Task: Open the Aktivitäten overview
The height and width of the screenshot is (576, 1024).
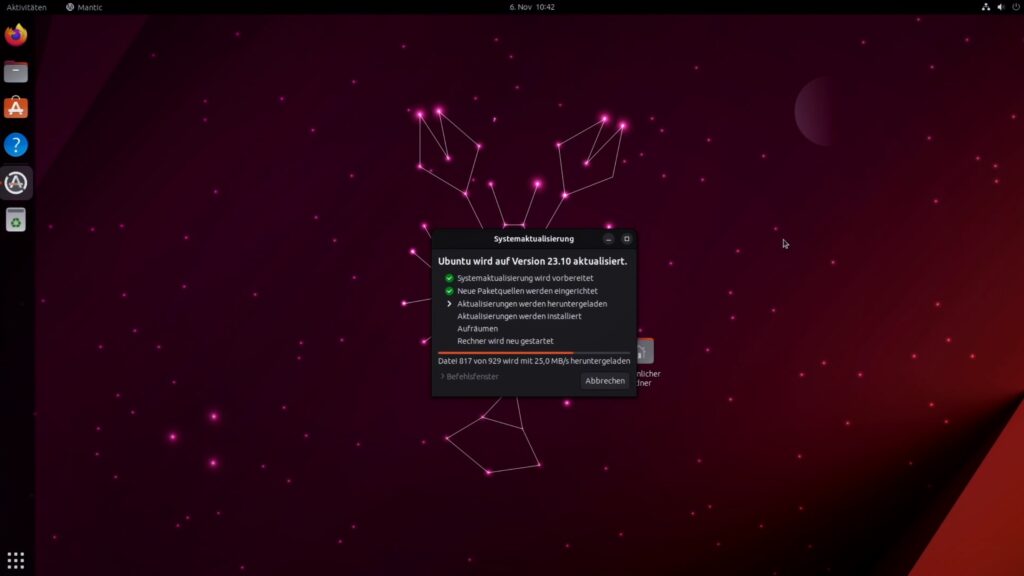Action: click(27, 7)
